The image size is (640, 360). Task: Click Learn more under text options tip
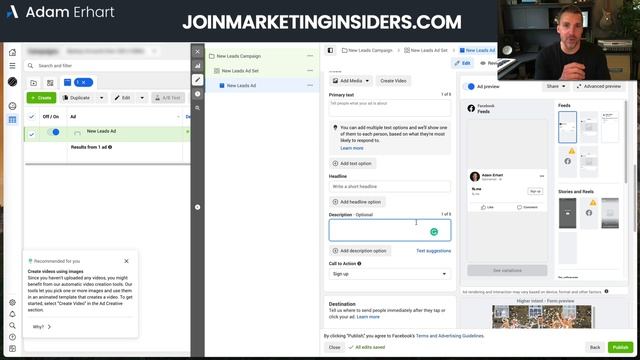pos(351,148)
